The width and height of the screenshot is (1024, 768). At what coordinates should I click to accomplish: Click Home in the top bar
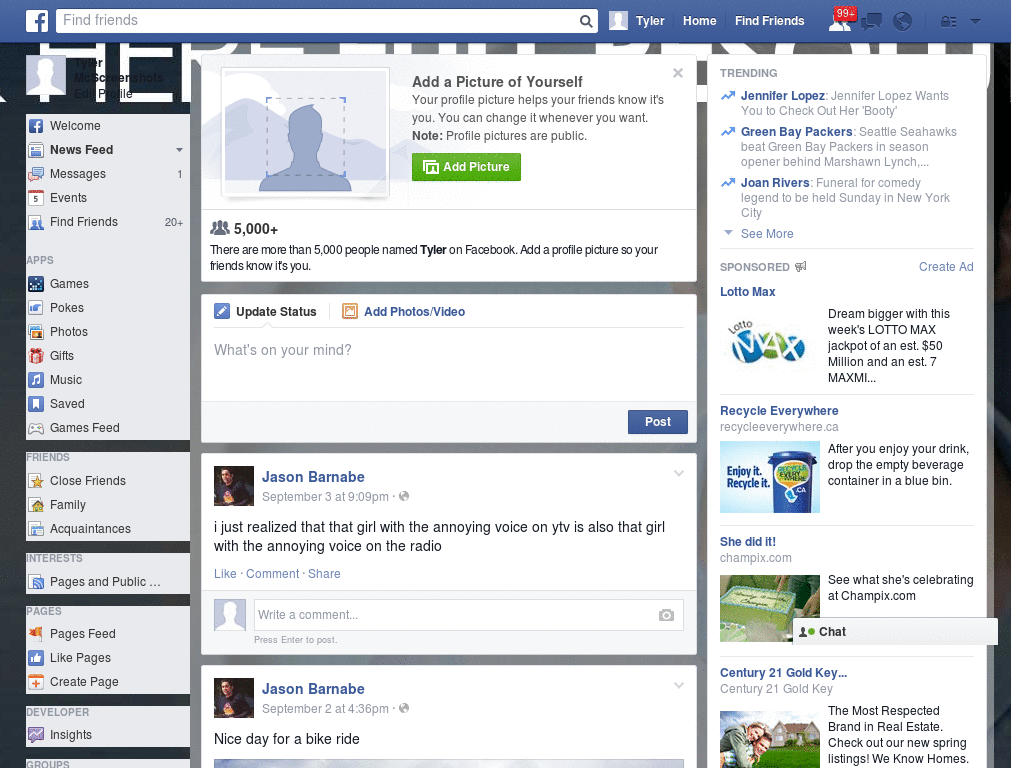coord(699,21)
